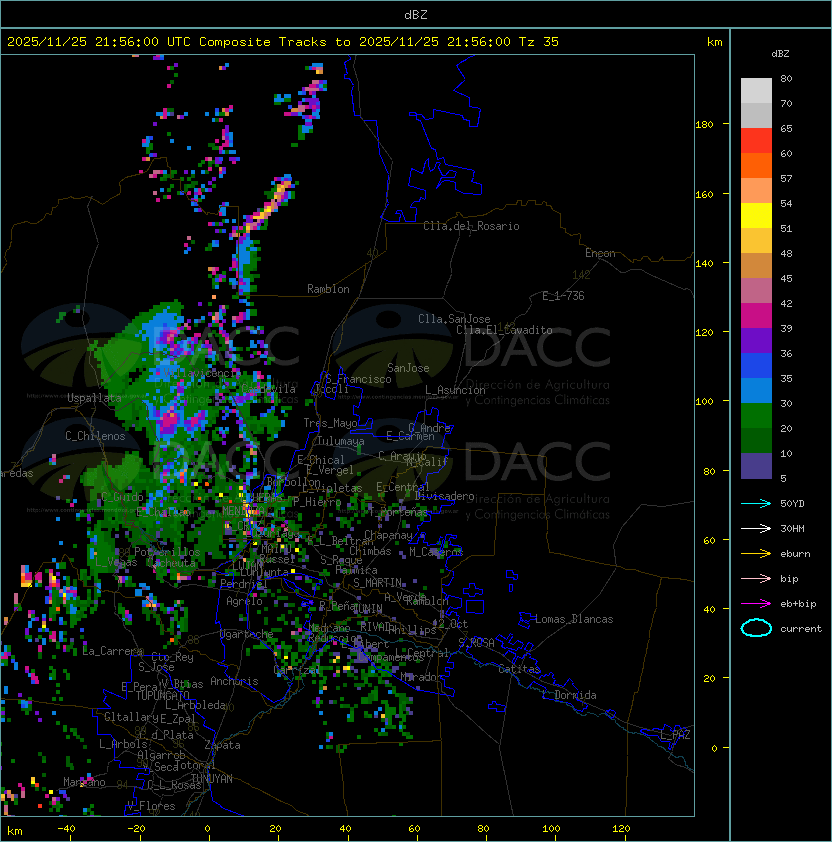832x842 pixels.
Task: Pick the orange 57-60 dBZ swatch
Action: [756, 165]
